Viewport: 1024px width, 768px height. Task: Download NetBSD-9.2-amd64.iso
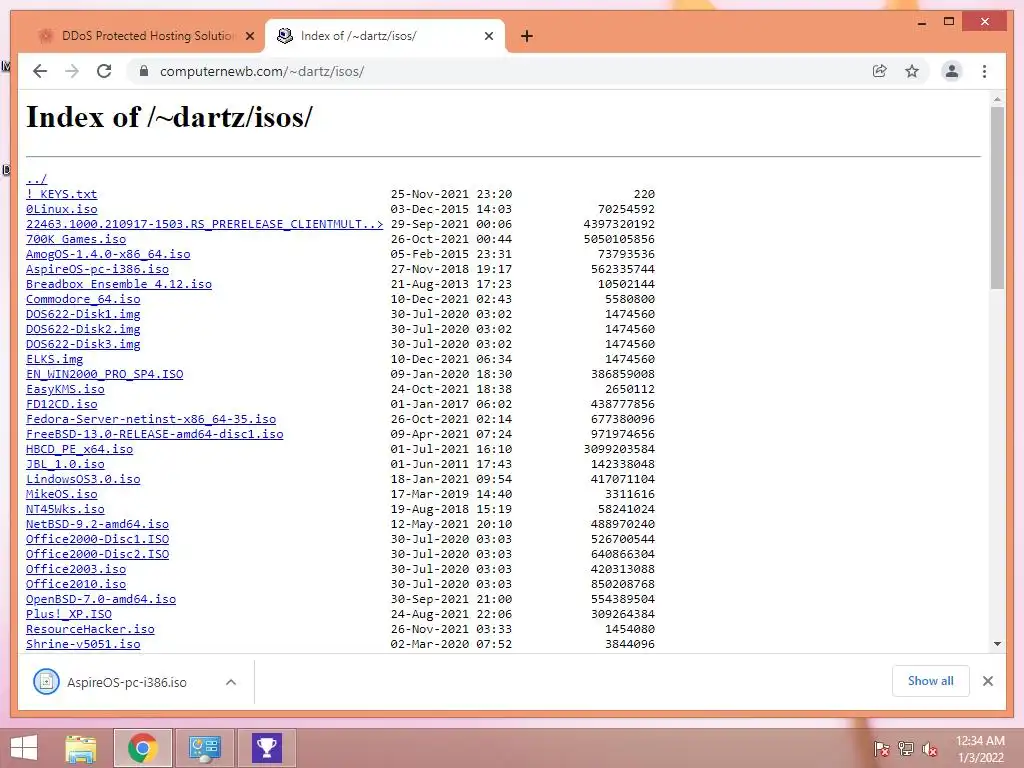click(x=97, y=524)
